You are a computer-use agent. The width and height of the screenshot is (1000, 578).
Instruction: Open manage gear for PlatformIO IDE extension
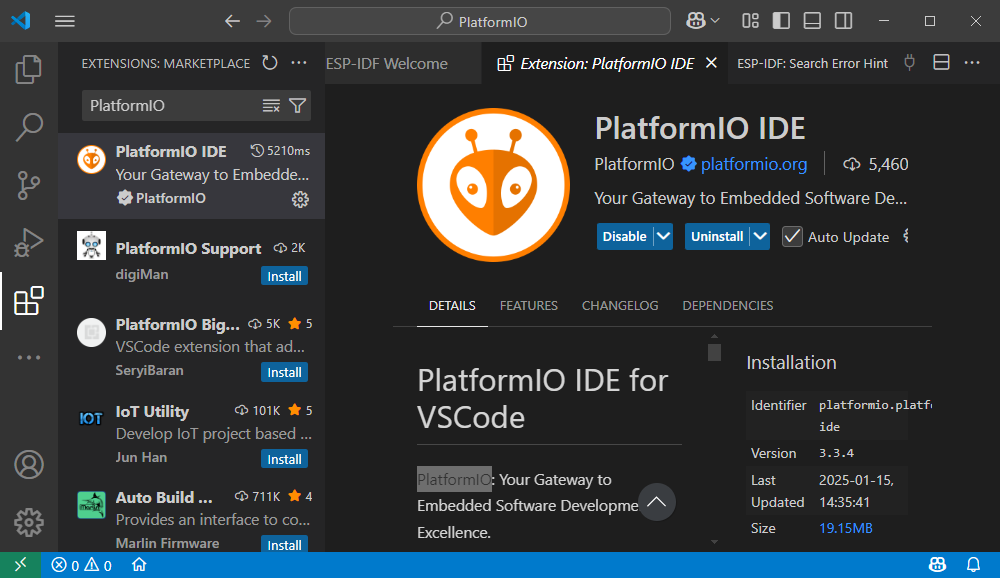pyautogui.click(x=300, y=199)
